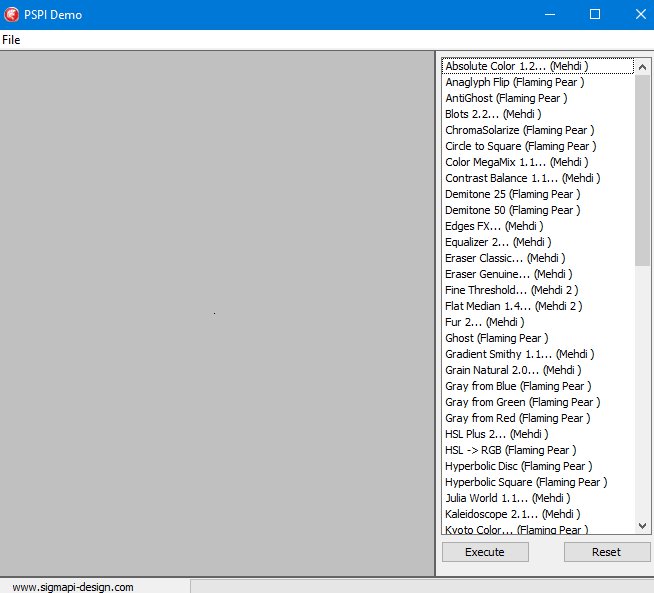
Task: Select Fur 2... (Mehdi)
Action: click(538, 322)
